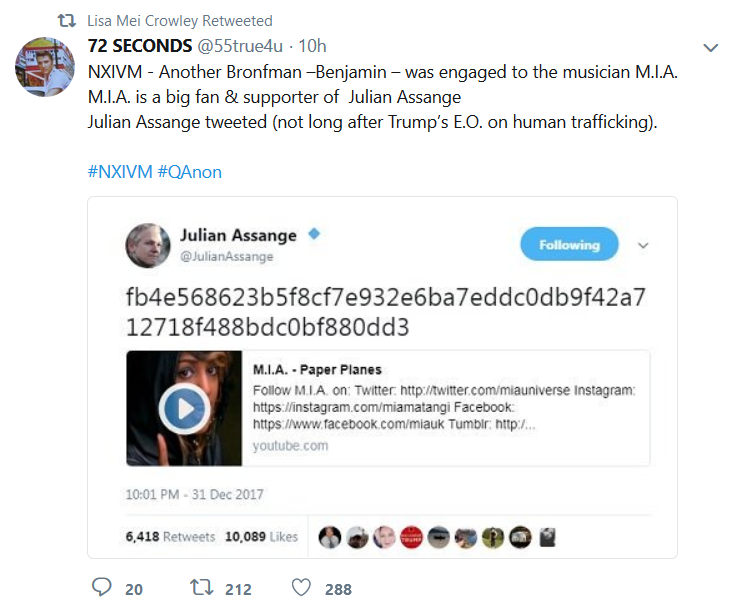Play the M.I.A. Paper Planes video
This screenshot has width=735, height=609.
pos(184,409)
